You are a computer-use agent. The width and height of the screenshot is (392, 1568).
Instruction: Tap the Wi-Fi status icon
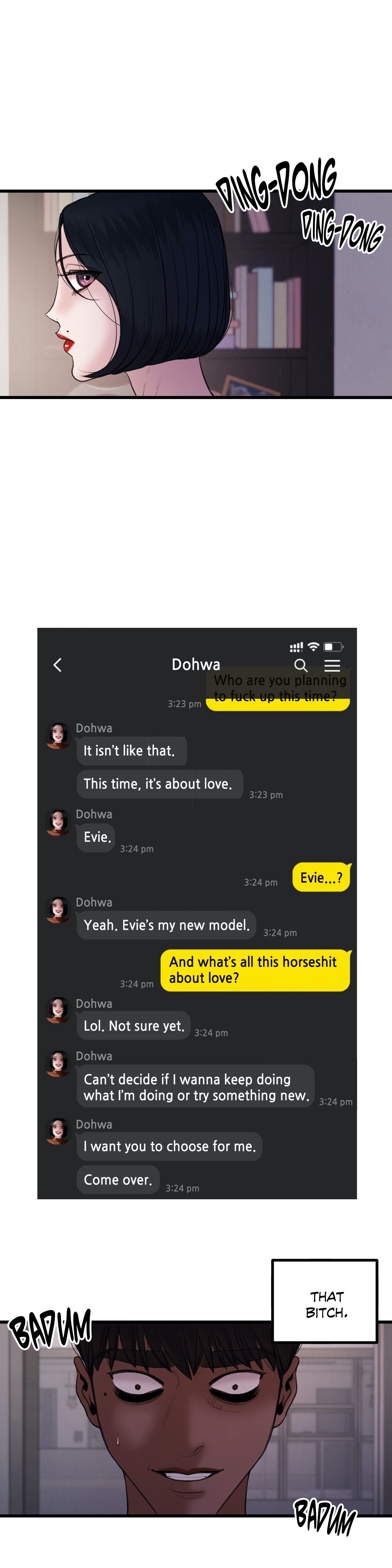(x=314, y=646)
